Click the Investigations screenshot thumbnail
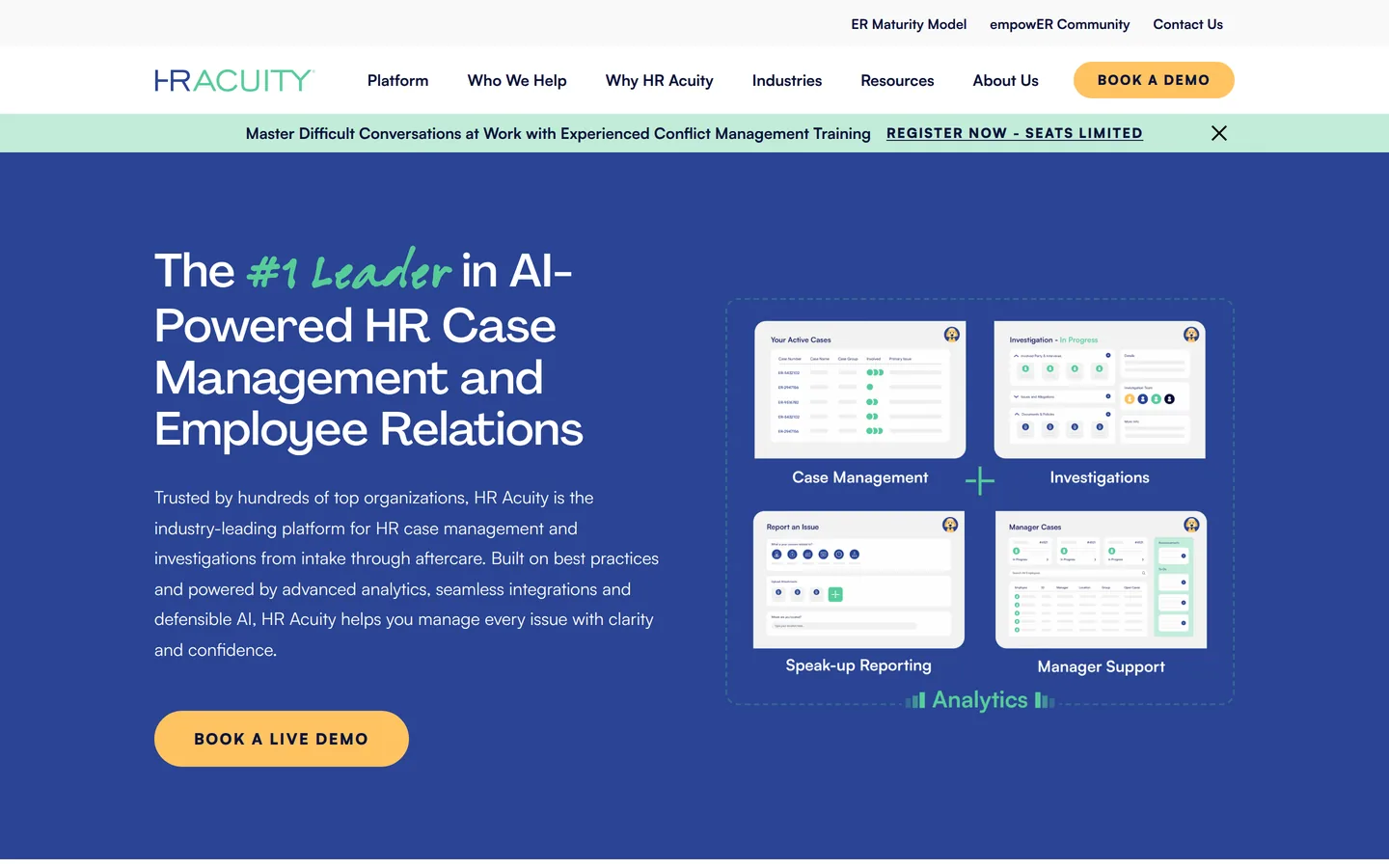The height and width of the screenshot is (868, 1389). click(x=1100, y=390)
